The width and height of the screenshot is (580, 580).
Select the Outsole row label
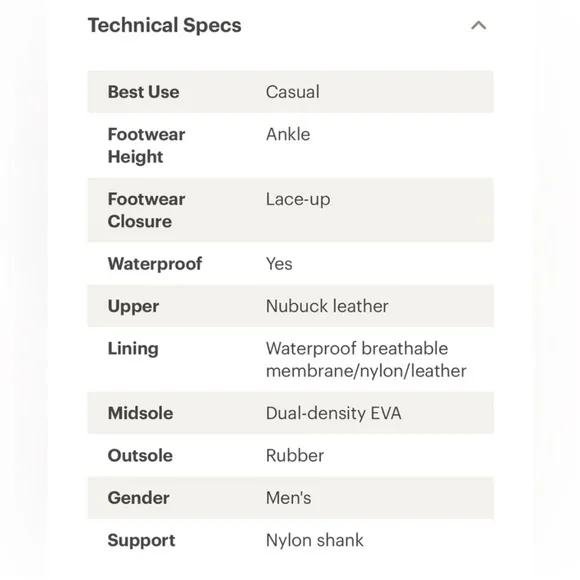[x=140, y=455]
